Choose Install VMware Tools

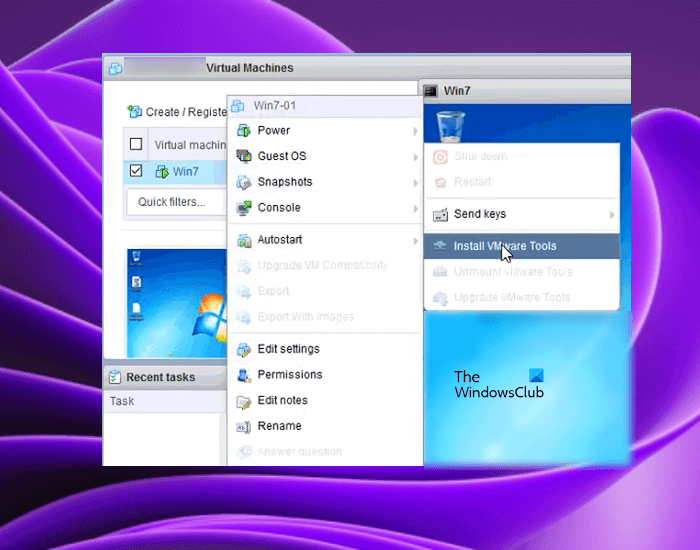click(x=521, y=246)
